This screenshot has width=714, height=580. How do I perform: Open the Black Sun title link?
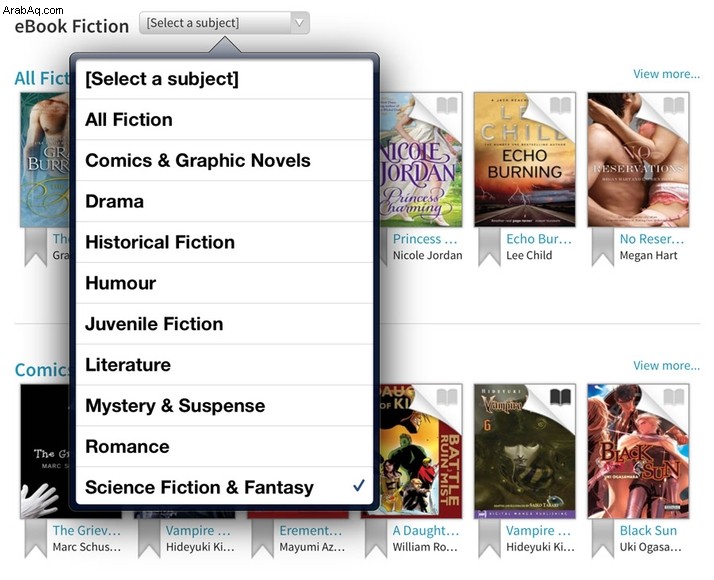coord(648,530)
